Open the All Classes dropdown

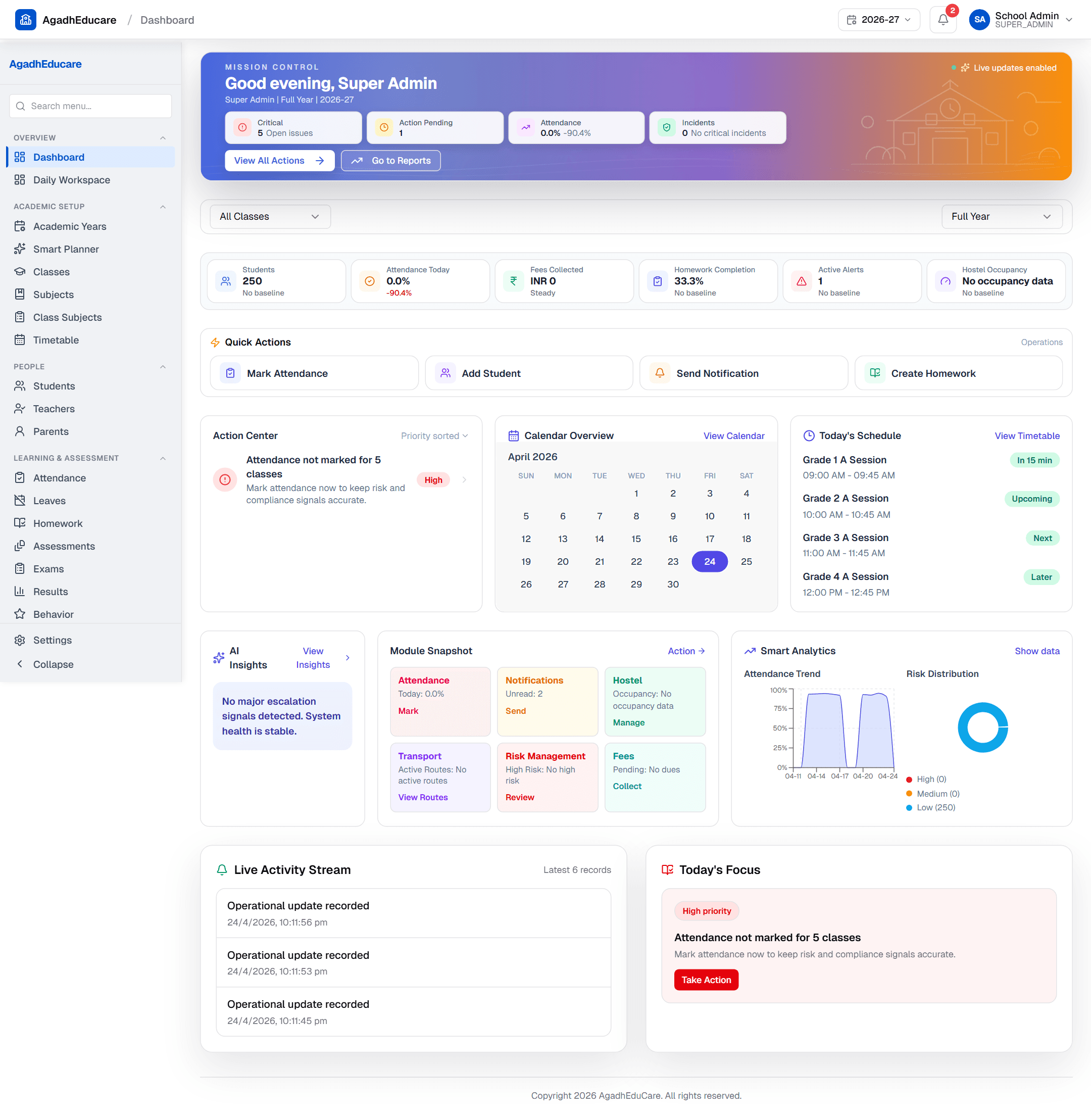pyautogui.click(x=270, y=216)
